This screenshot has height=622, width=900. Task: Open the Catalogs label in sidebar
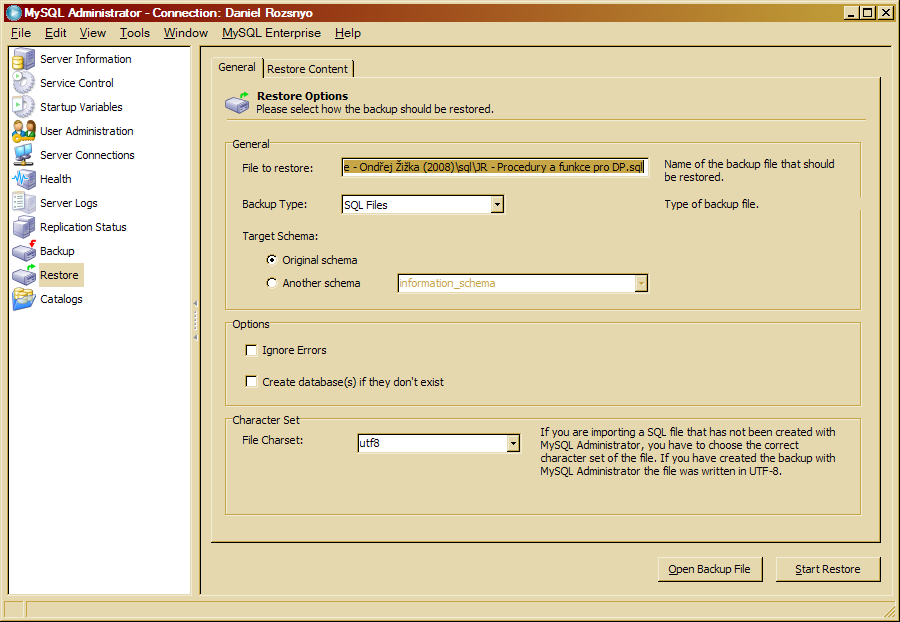pos(61,299)
